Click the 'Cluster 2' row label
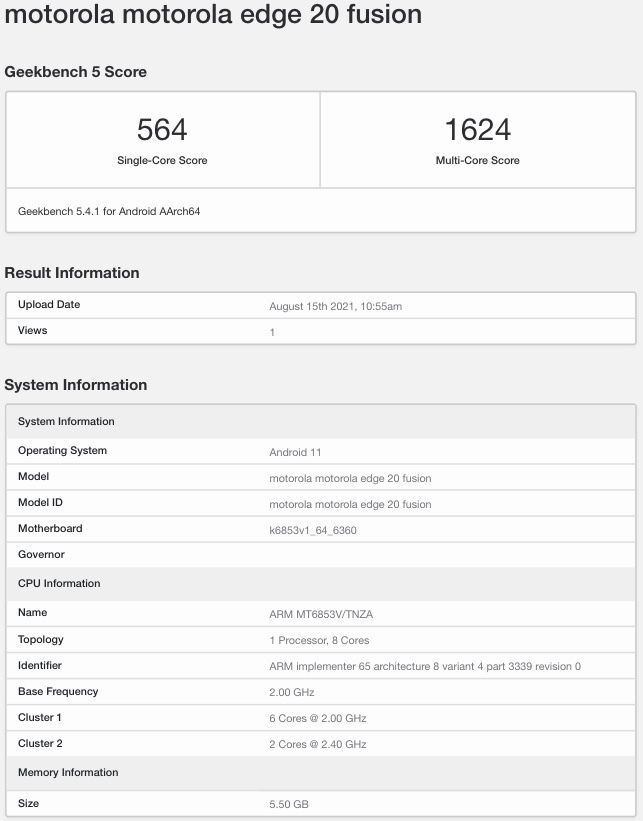 point(40,744)
